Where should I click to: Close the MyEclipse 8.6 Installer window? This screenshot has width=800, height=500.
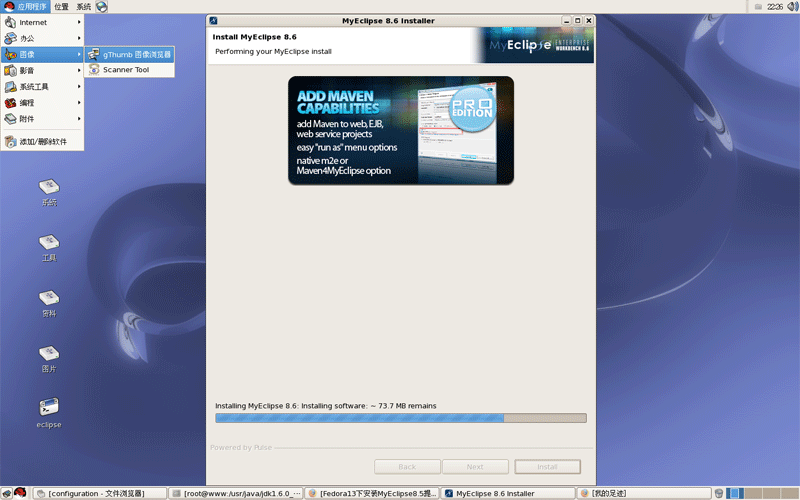[589, 21]
